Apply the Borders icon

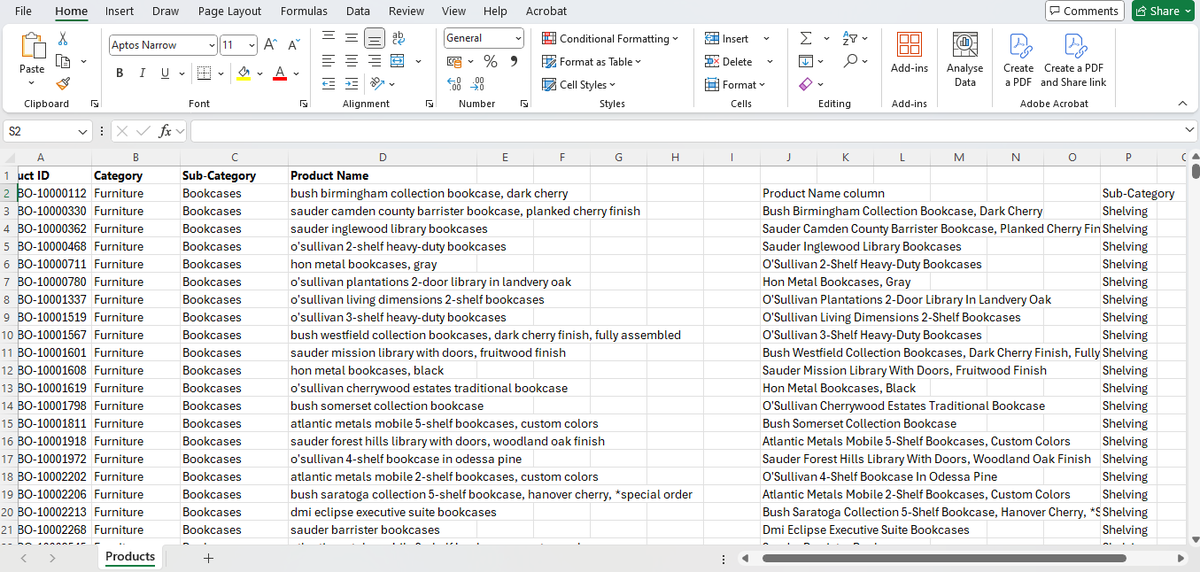point(203,73)
